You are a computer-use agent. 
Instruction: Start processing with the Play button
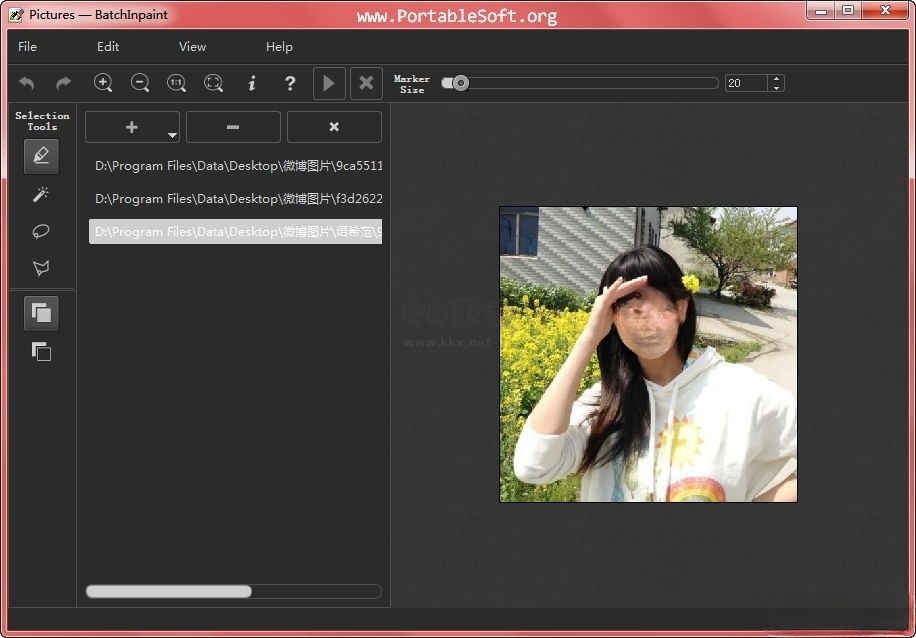click(x=329, y=83)
